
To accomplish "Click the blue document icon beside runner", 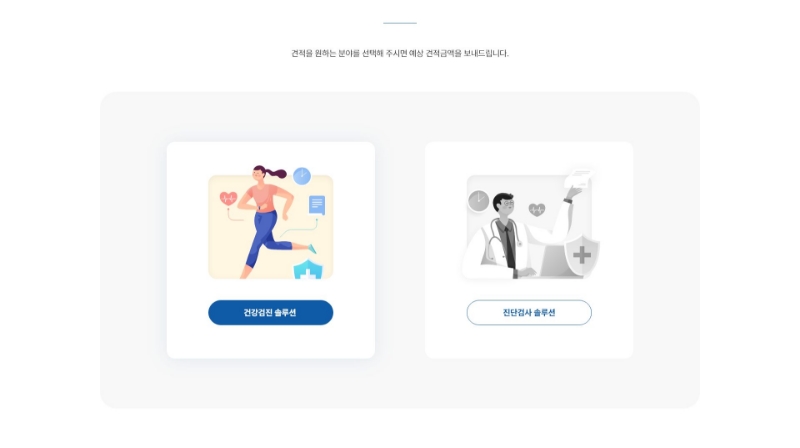I will pyautogui.click(x=317, y=205).
